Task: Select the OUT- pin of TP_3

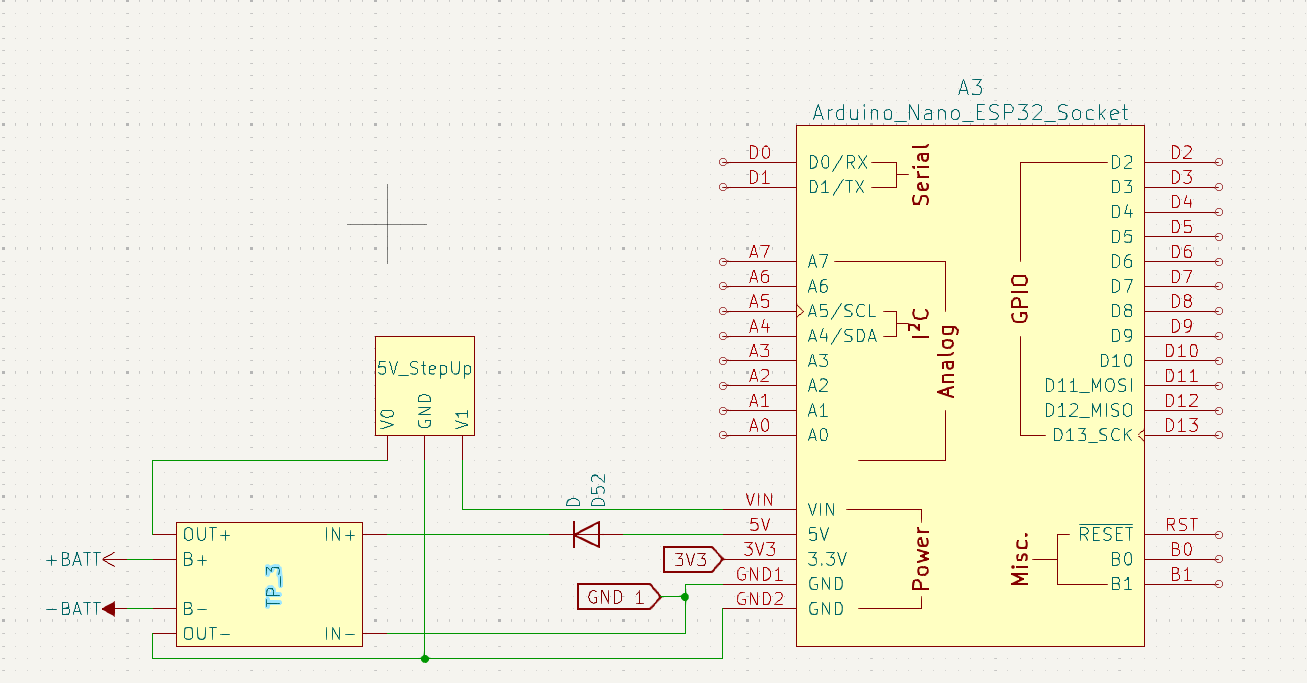Action: click(x=207, y=634)
